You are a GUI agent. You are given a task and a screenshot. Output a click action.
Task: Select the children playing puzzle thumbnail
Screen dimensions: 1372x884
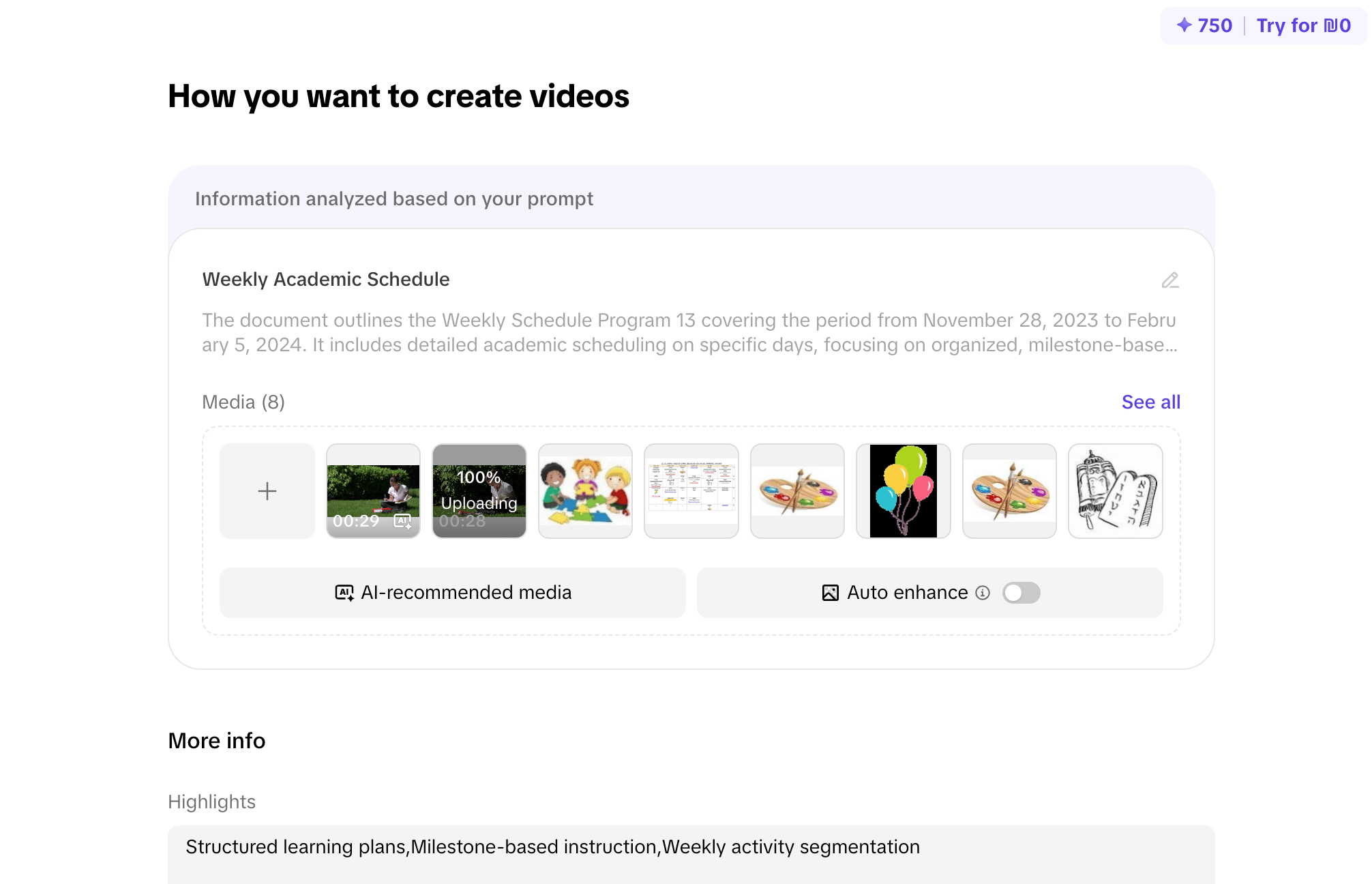[x=585, y=491]
